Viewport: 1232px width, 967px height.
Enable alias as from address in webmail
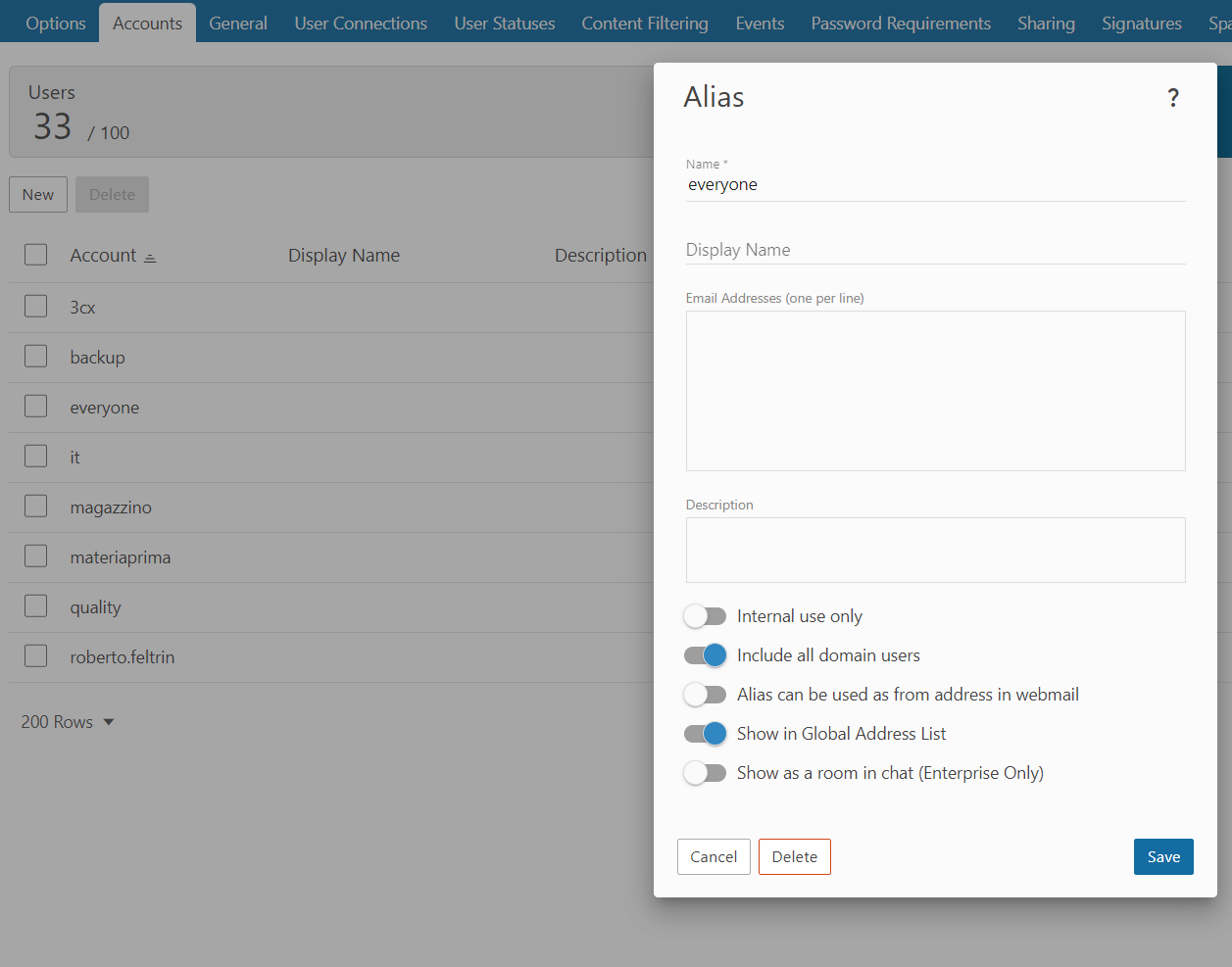705,695
